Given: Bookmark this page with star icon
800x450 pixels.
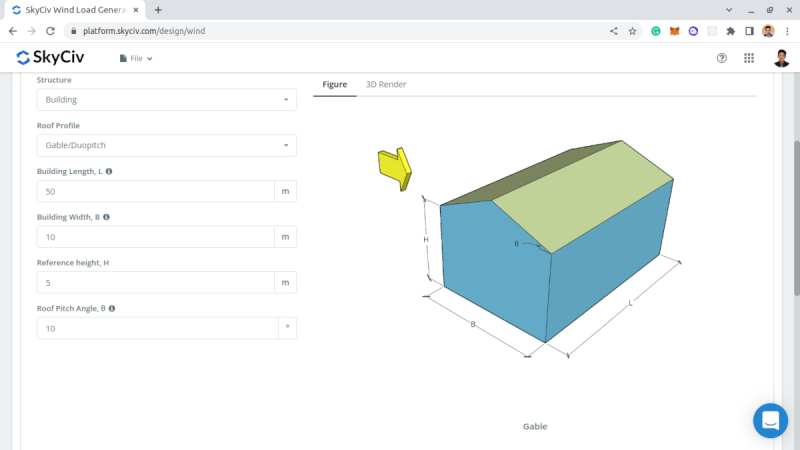Looking at the screenshot, I should [x=632, y=31].
